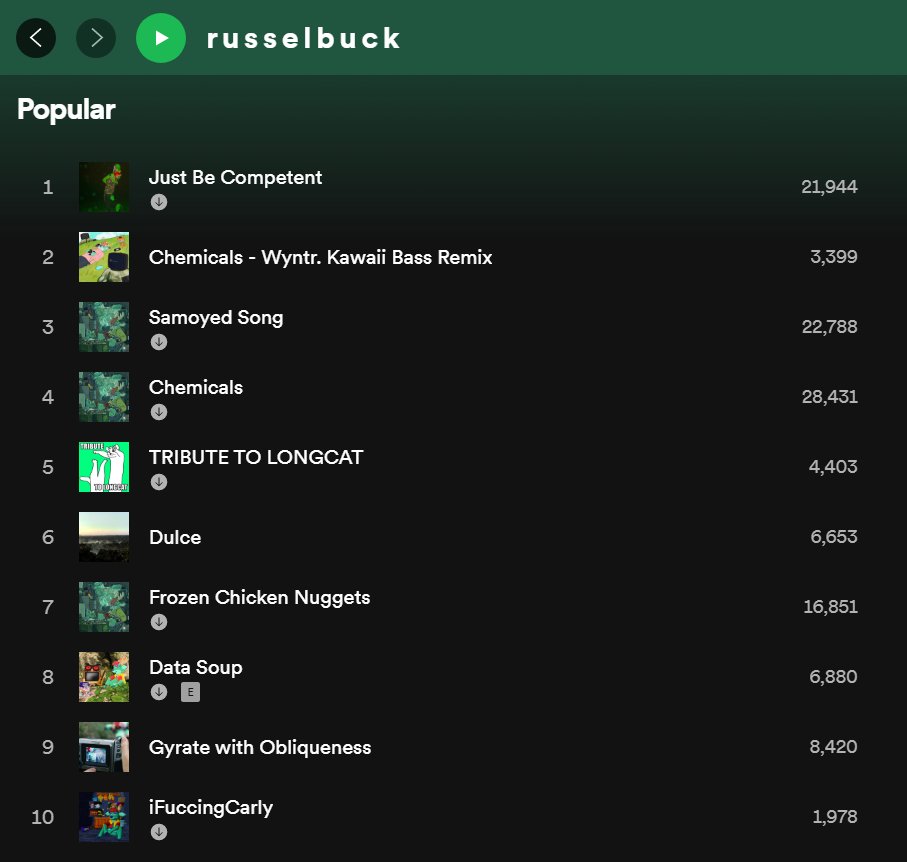This screenshot has height=862, width=907.
Task: Select the Frozen Chicken Nuggets title
Action: pos(260,598)
